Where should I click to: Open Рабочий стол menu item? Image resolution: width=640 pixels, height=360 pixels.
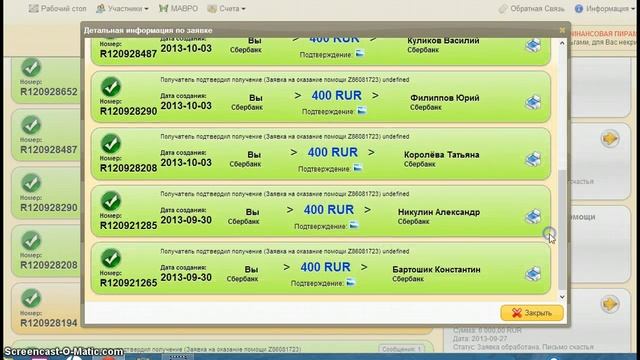click(58, 9)
